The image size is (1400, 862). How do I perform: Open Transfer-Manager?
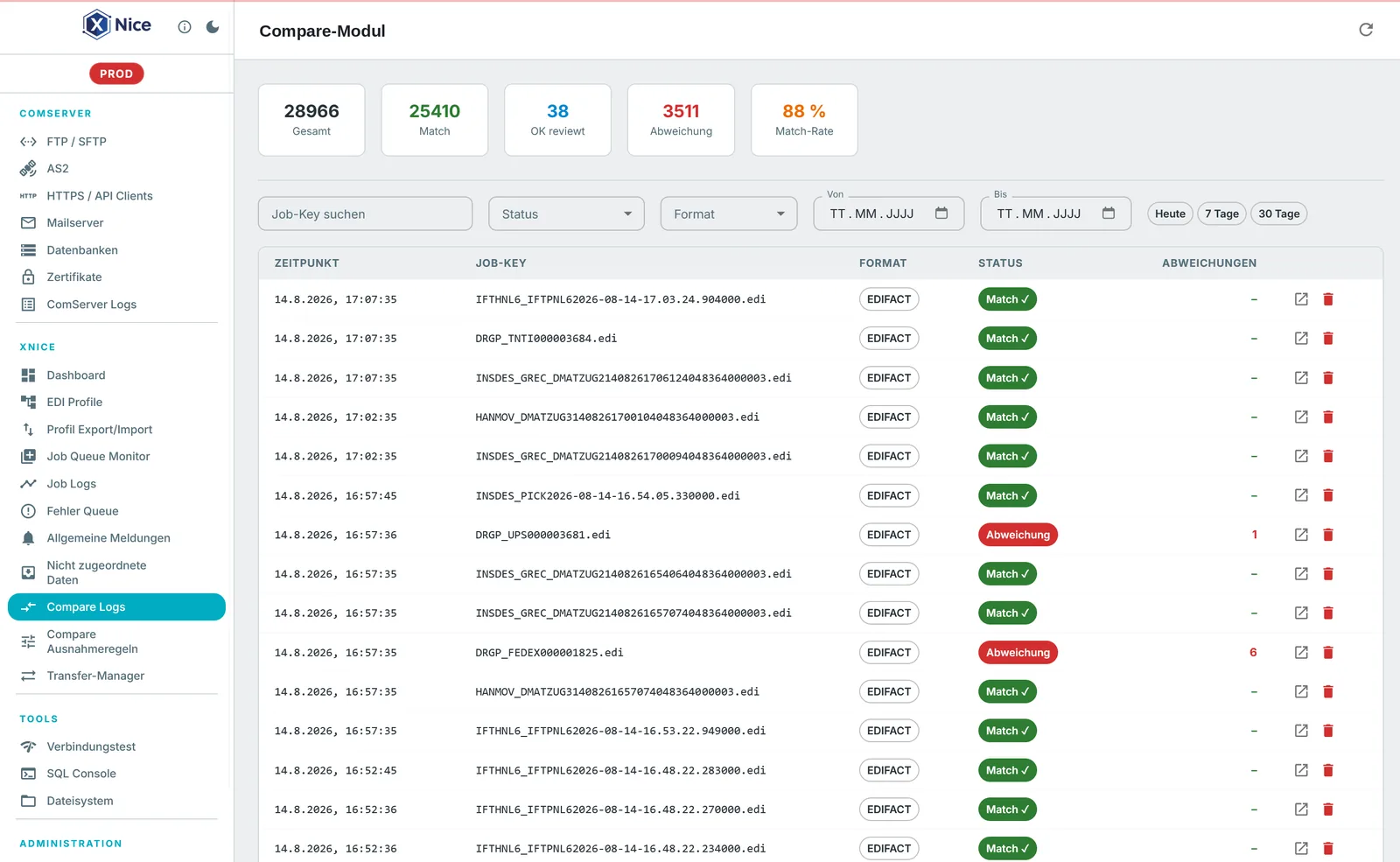116,676
